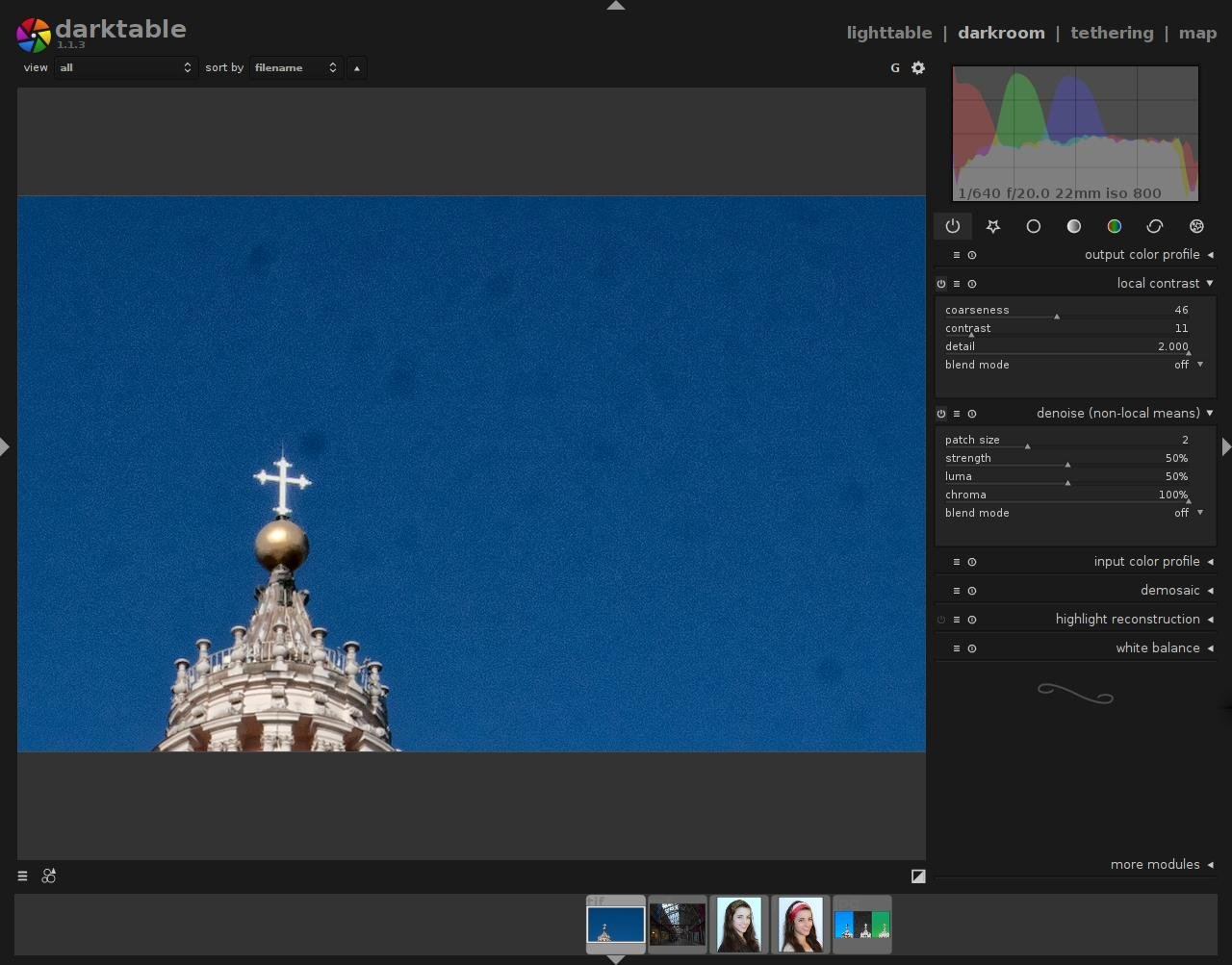Open quick presets menu below the image
Viewport: 1232px width, 965px height.
point(22,876)
